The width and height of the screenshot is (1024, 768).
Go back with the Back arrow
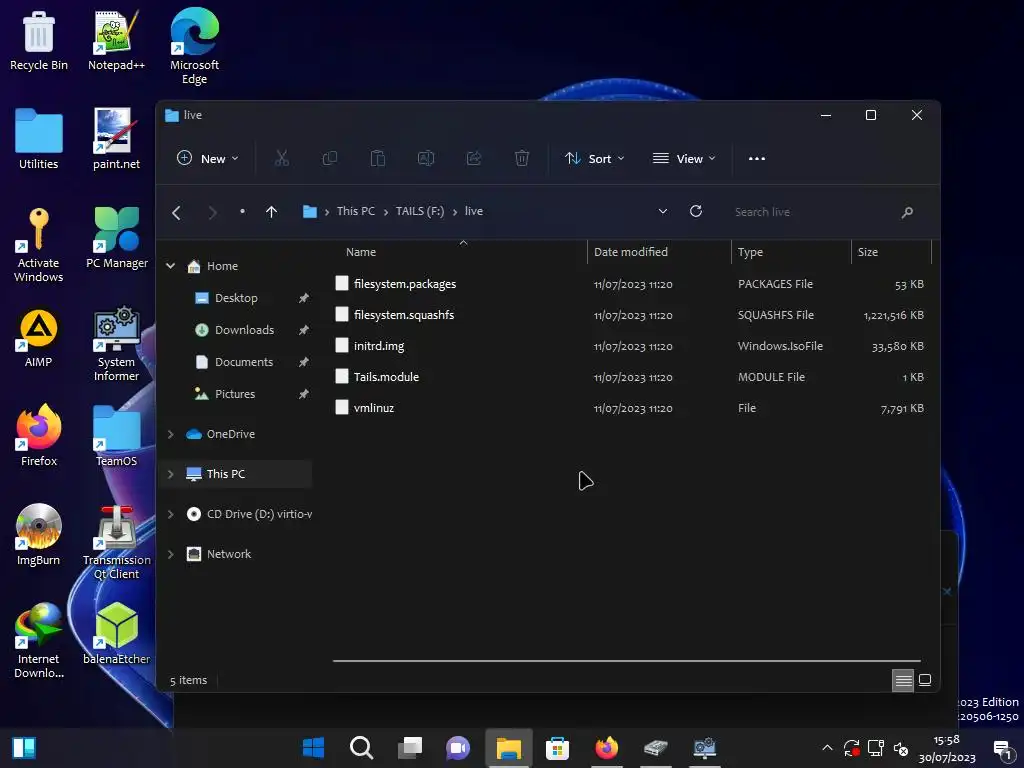coord(176,212)
